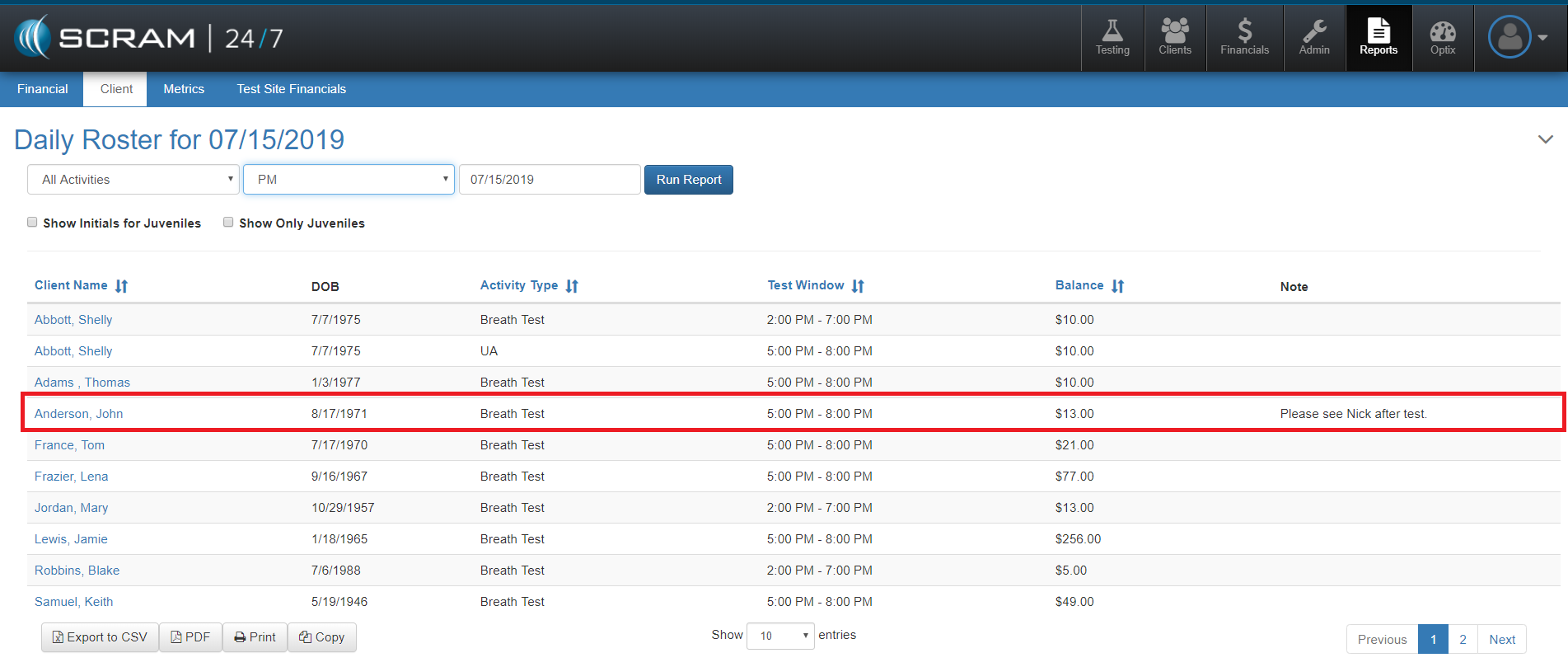Screen dimensions: 1568x667
Task: Switch to Test Site Financials tab
Action: (x=292, y=89)
